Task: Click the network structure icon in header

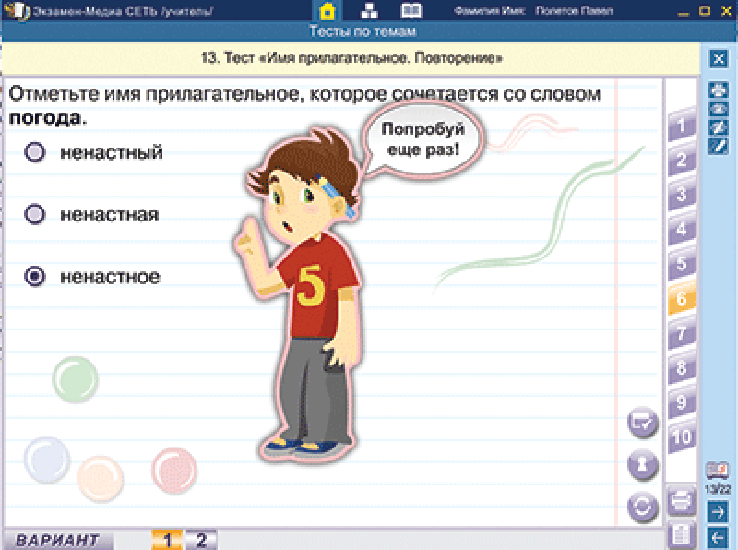Action: coord(369,12)
